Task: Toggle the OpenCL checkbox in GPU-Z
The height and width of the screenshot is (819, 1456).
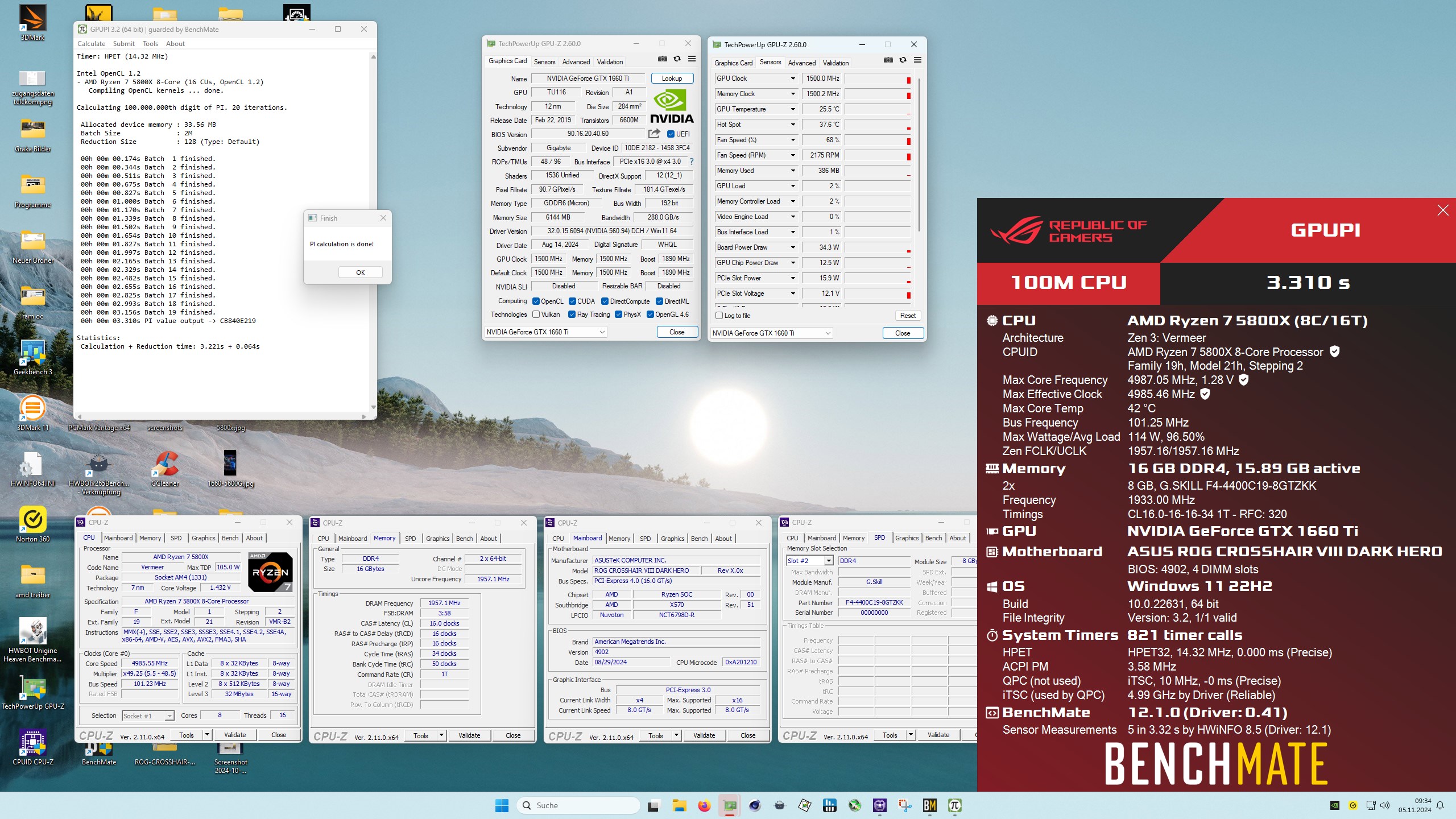Action: (536, 301)
